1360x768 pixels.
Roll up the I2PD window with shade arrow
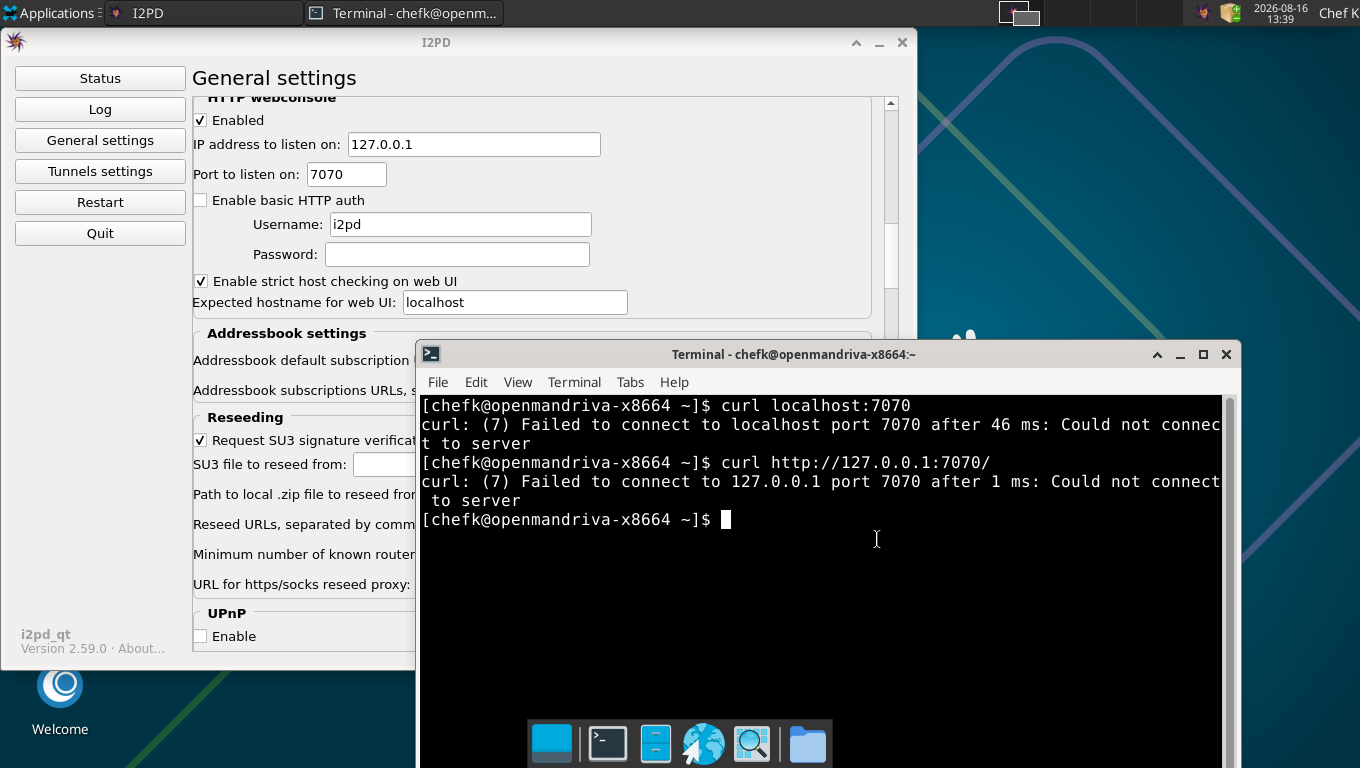coord(856,43)
